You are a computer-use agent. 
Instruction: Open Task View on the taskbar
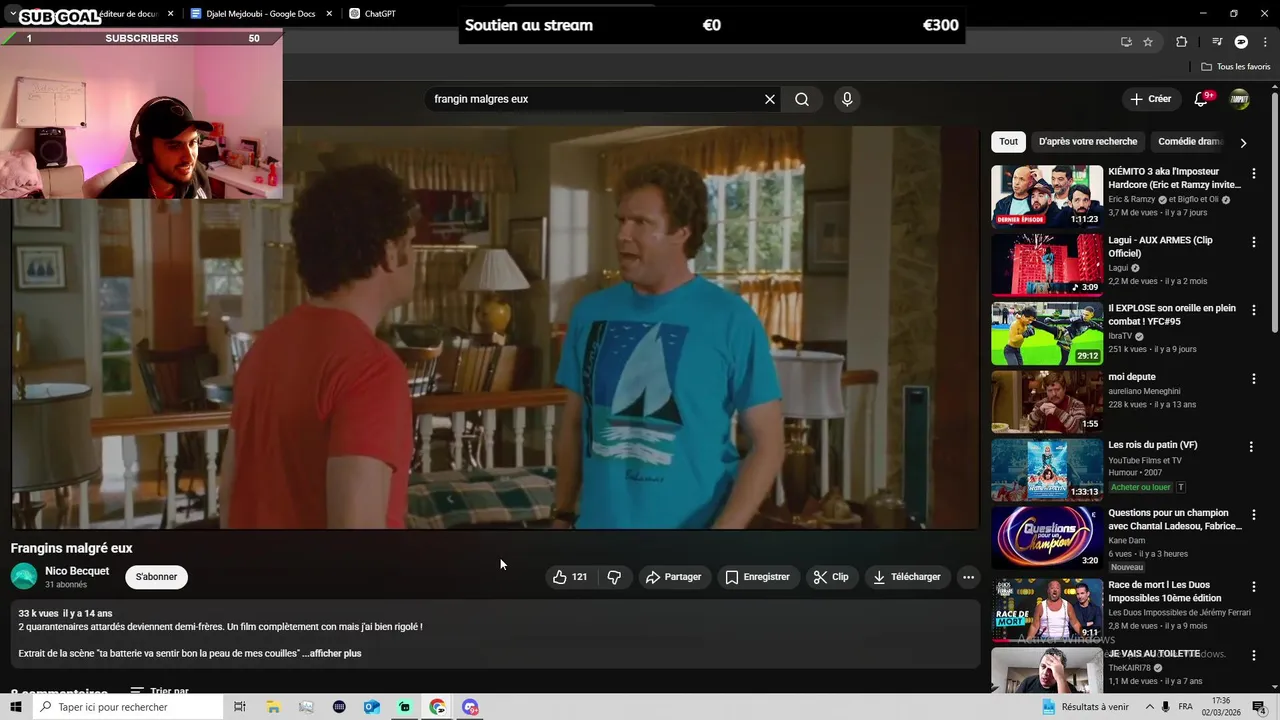[240, 707]
